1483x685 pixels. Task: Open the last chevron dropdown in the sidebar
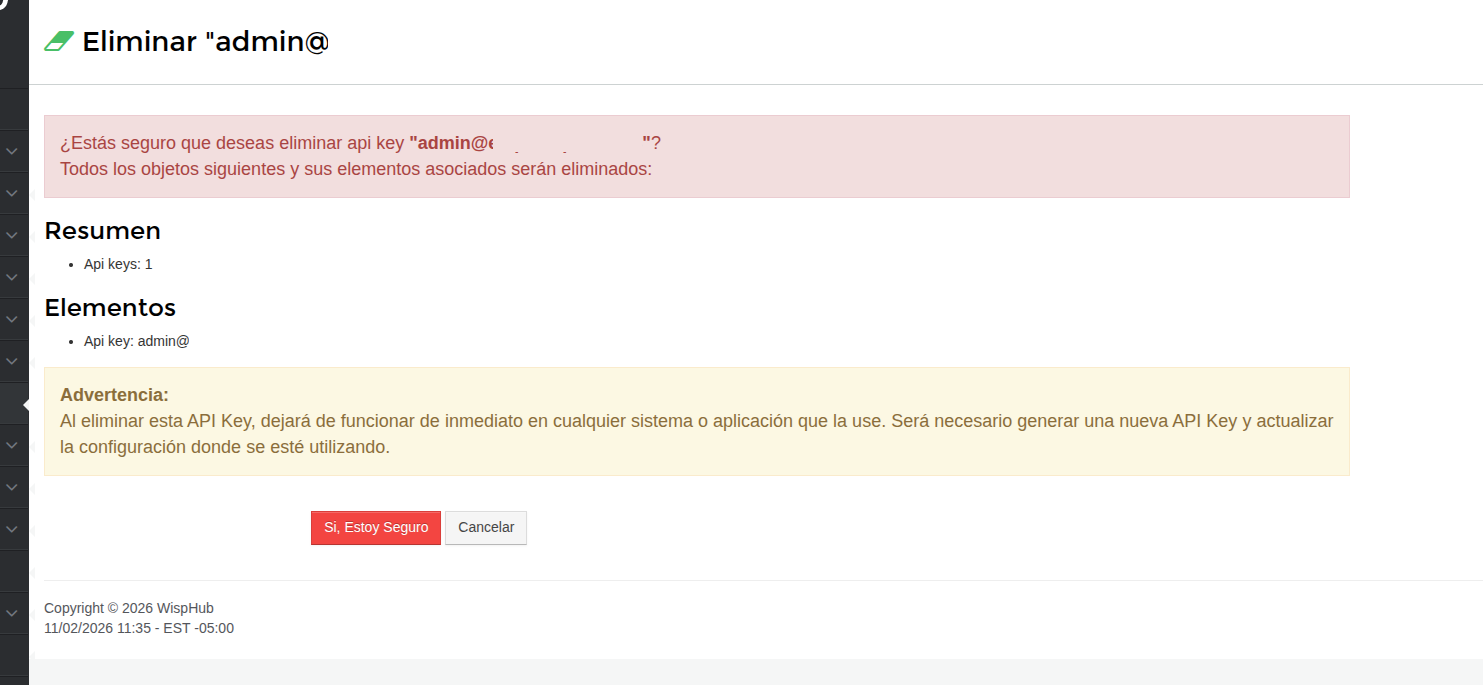click(12, 611)
